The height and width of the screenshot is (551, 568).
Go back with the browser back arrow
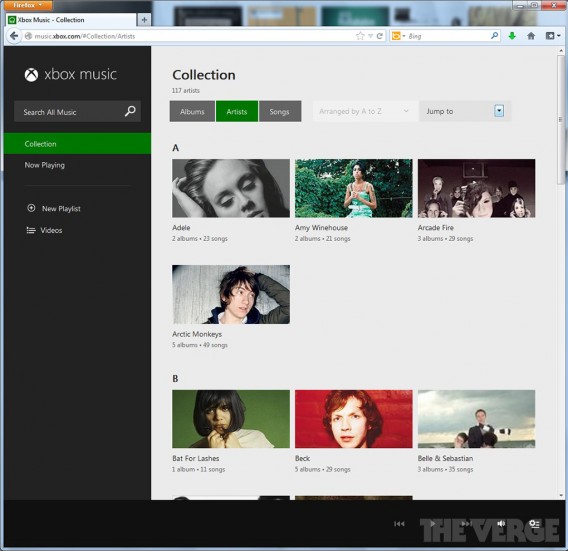click(14, 36)
